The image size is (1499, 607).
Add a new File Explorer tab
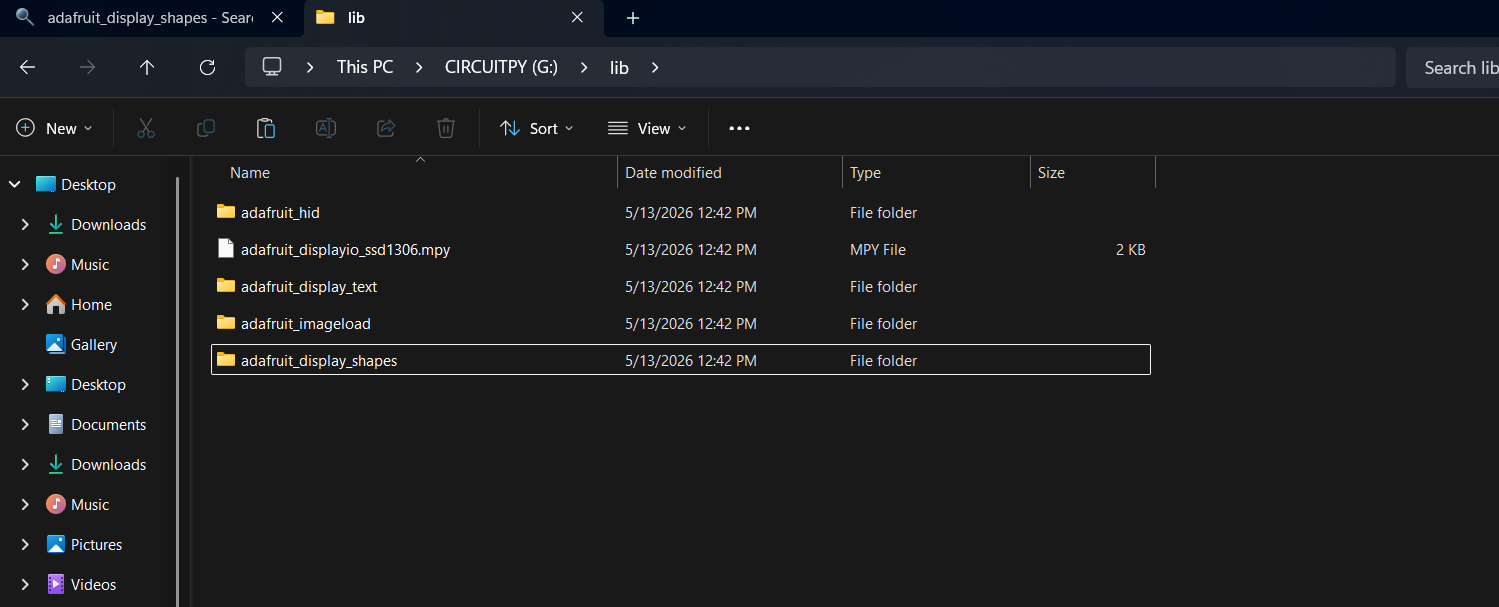click(632, 18)
